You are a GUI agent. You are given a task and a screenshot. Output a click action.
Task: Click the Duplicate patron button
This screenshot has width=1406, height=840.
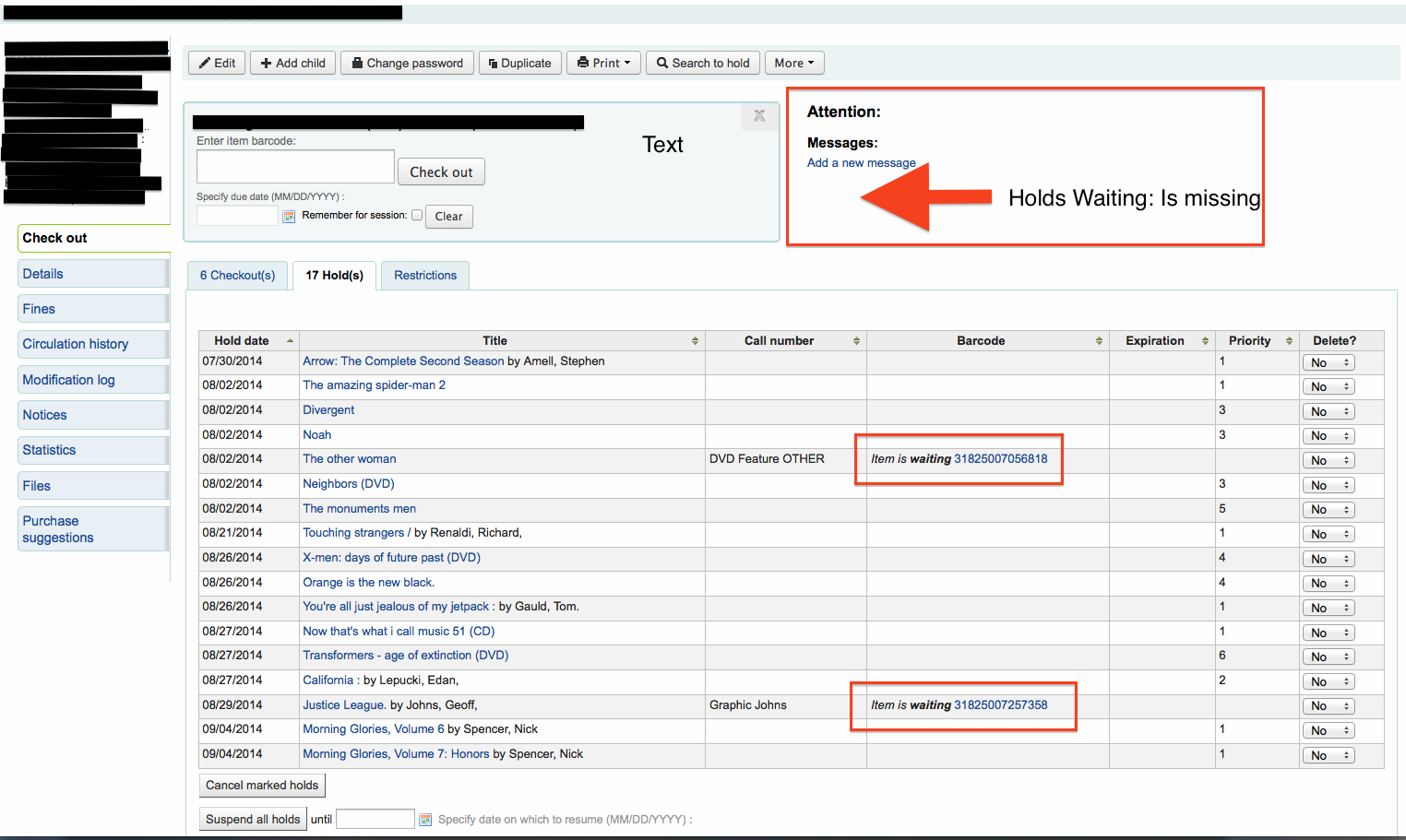click(519, 63)
